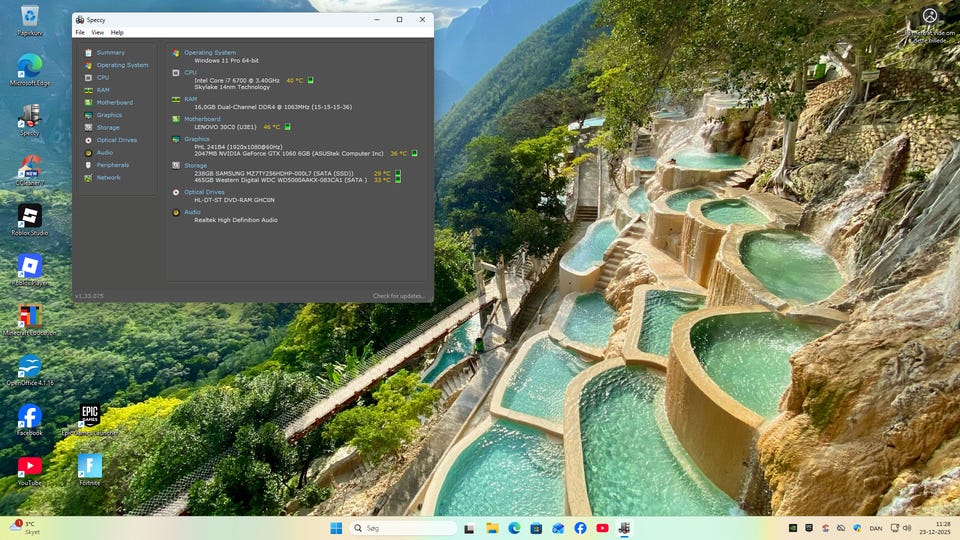Select Optical Drives in the sidebar
The image size is (960, 540).
pos(116,140)
